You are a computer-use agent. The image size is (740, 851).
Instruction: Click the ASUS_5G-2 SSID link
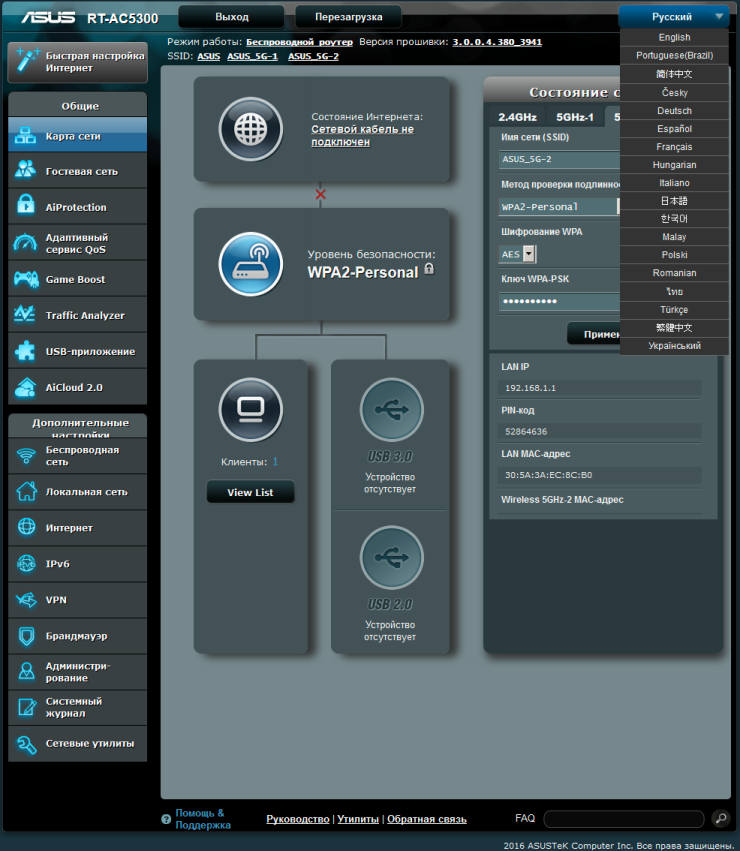click(x=313, y=56)
